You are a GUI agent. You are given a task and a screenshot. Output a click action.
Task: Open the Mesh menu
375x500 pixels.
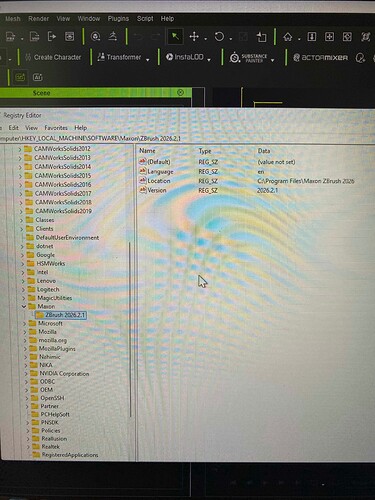coord(13,19)
